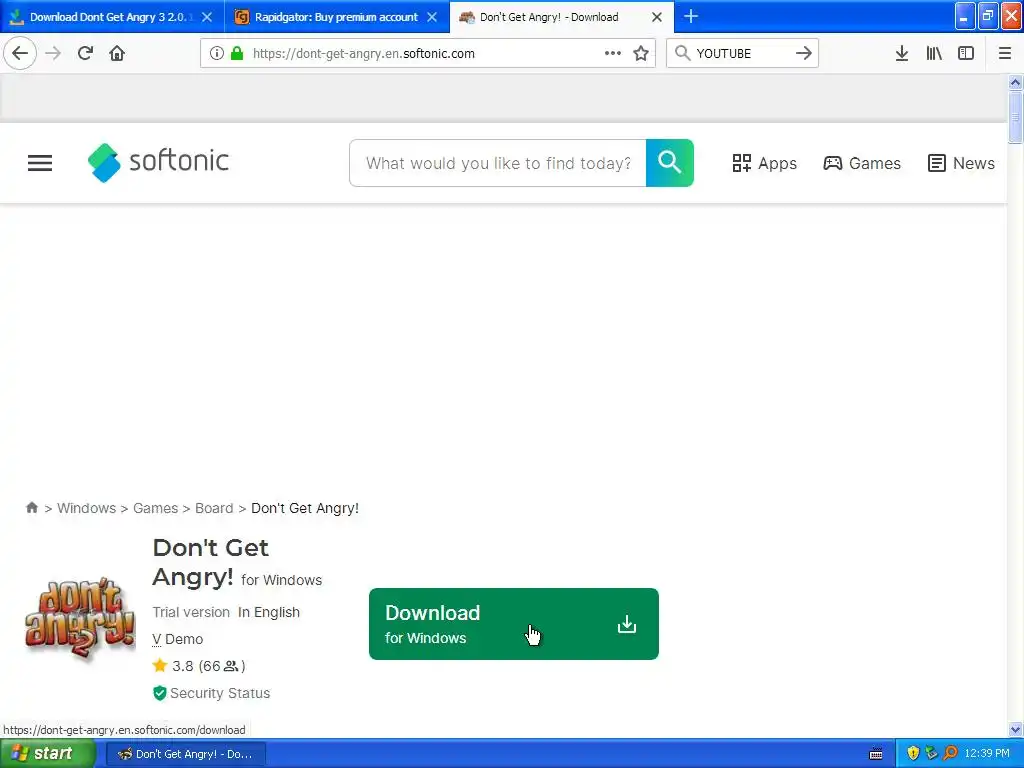The image size is (1024, 768).
Task: Click the Security Status link
Action: pos(220,693)
